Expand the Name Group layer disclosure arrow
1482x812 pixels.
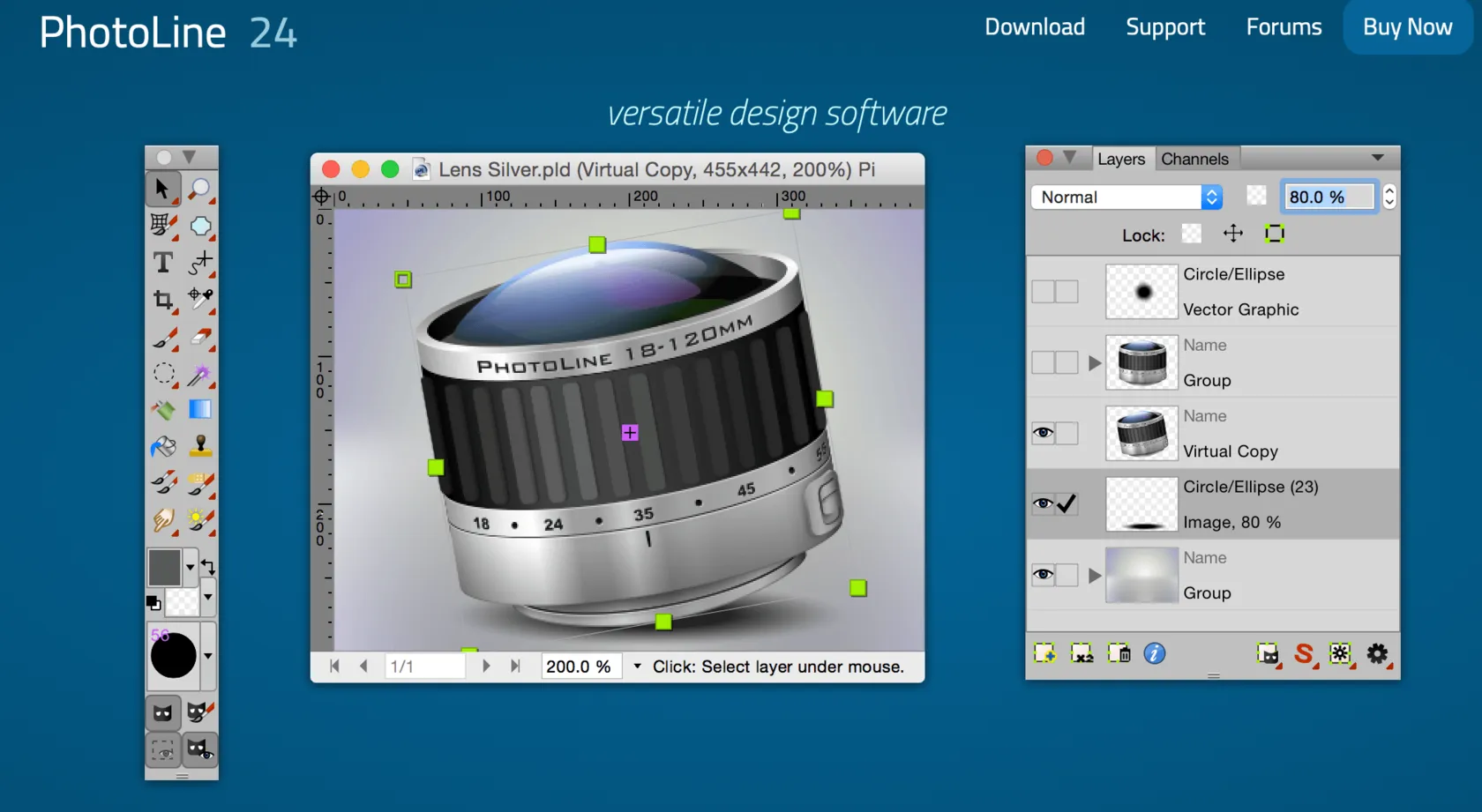click(x=1095, y=362)
